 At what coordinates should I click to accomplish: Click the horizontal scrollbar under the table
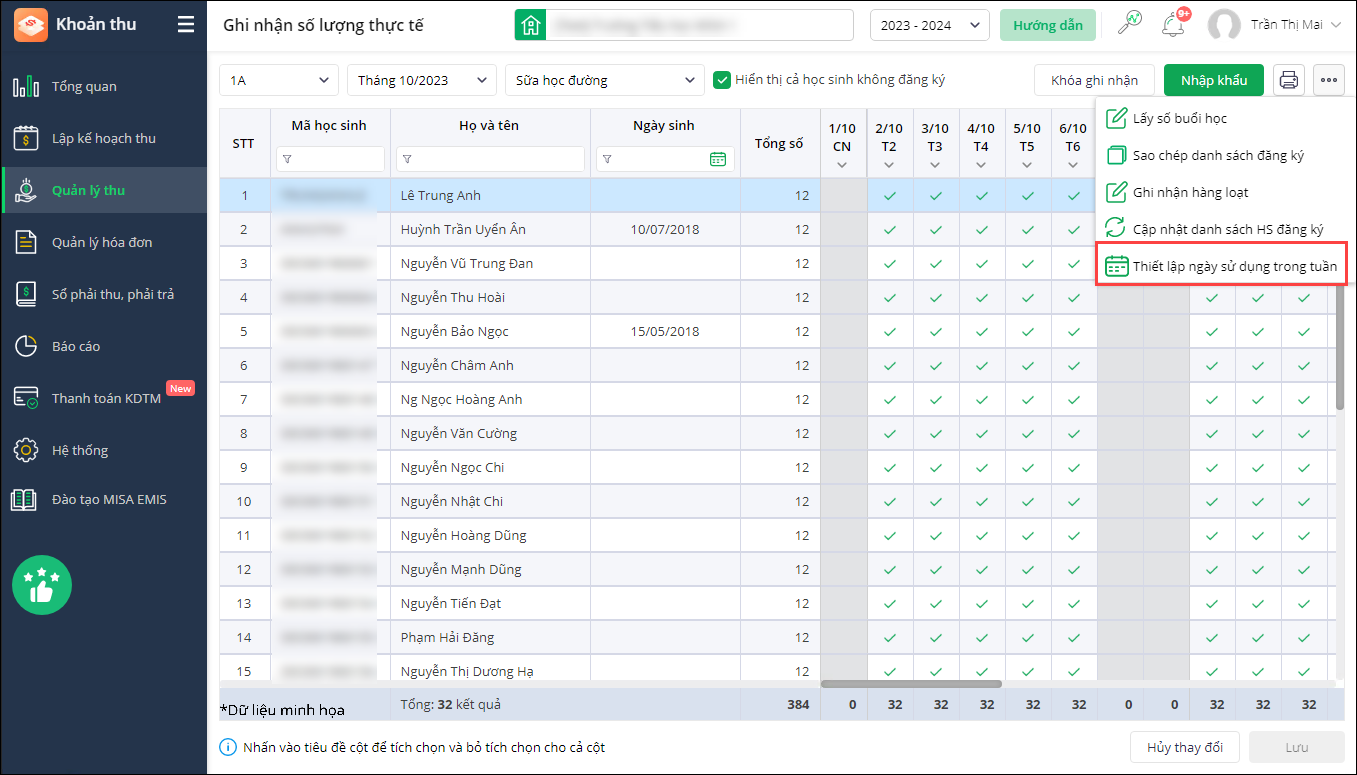pyautogui.click(x=911, y=684)
